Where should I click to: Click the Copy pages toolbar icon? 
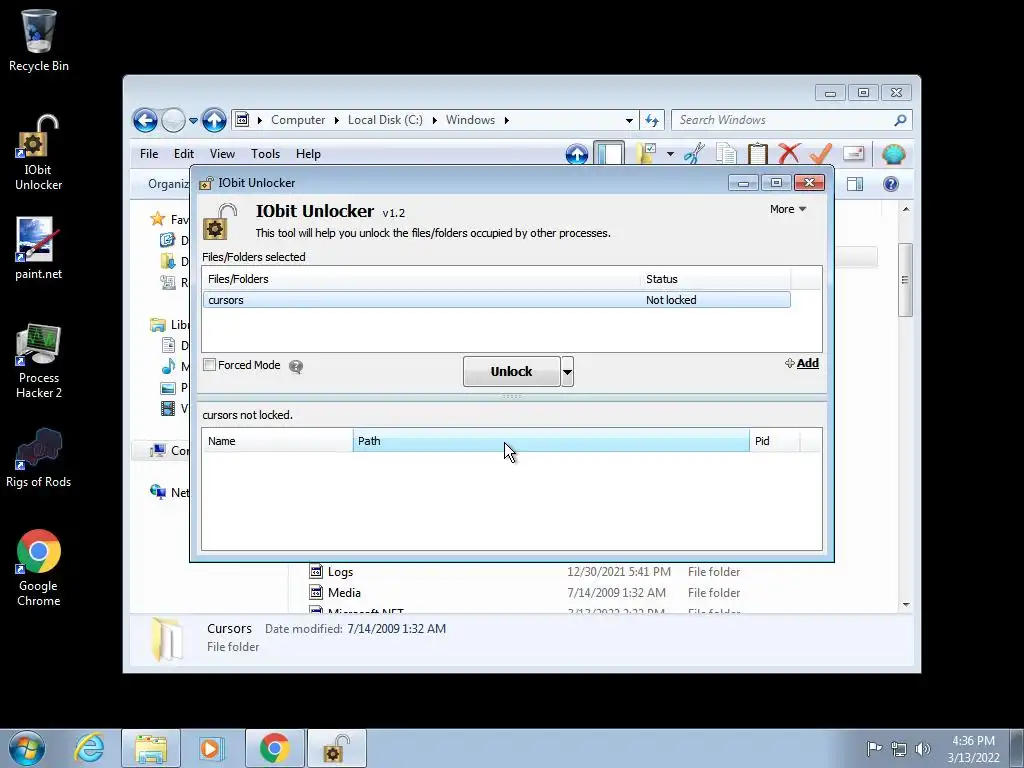pyautogui.click(x=726, y=154)
